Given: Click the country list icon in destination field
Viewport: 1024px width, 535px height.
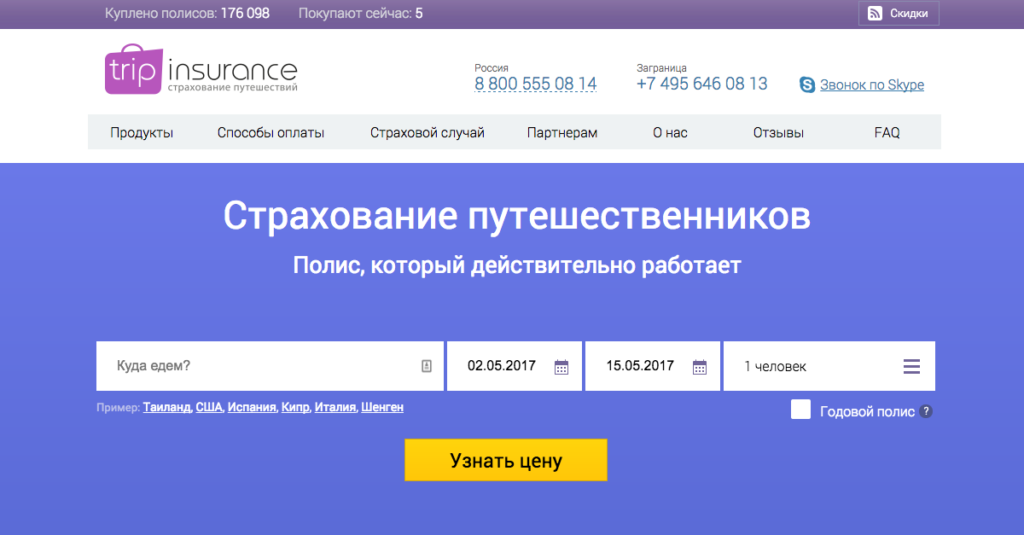Looking at the screenshot, I should 426,367.
